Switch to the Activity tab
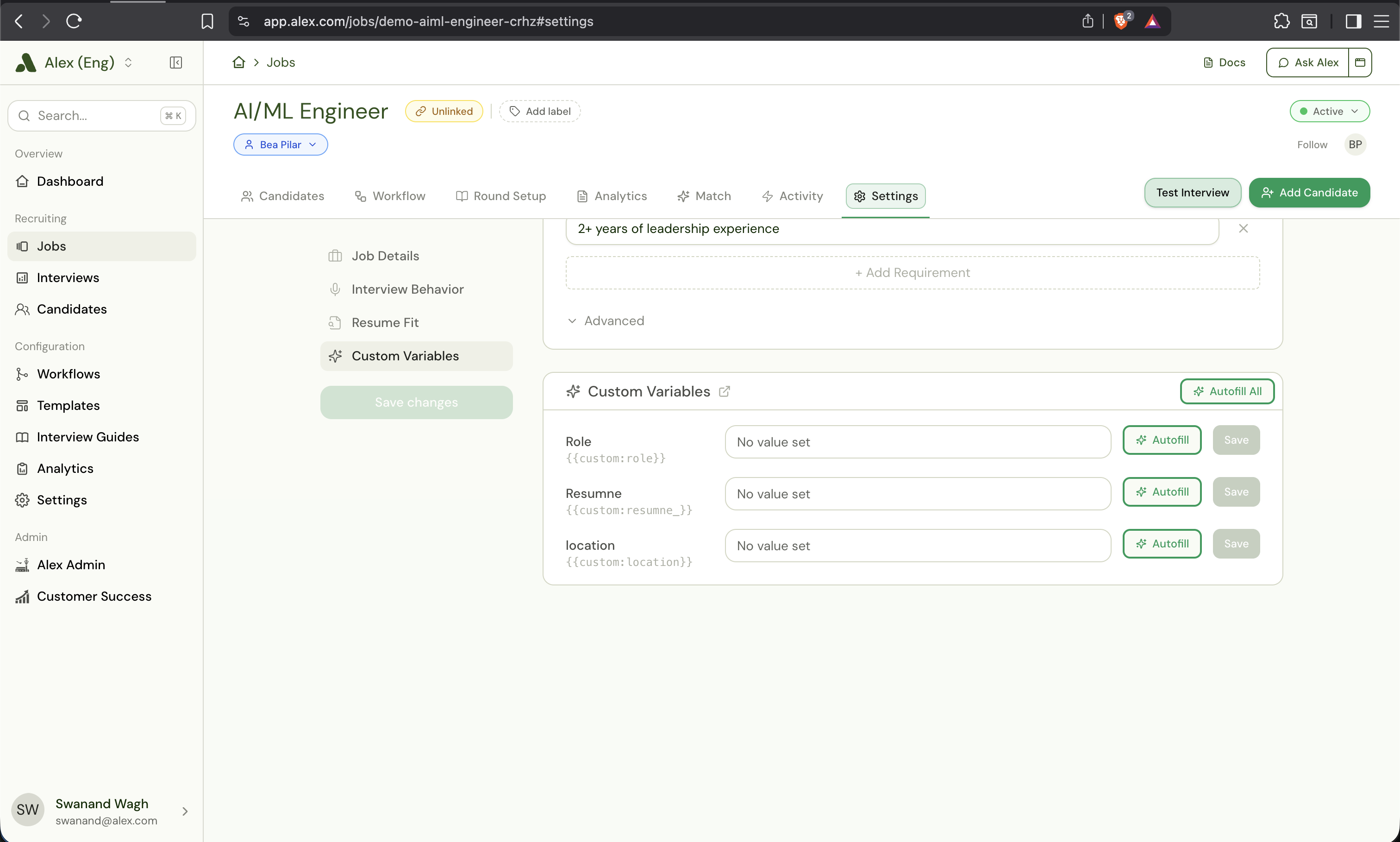 pos(792,196)
